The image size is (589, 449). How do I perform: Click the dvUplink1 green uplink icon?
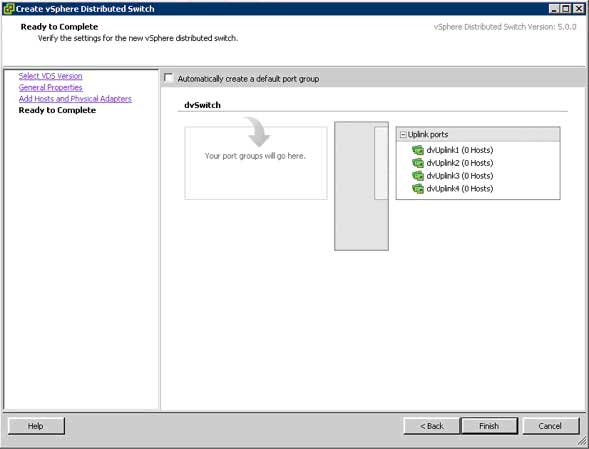click(418, 150)
